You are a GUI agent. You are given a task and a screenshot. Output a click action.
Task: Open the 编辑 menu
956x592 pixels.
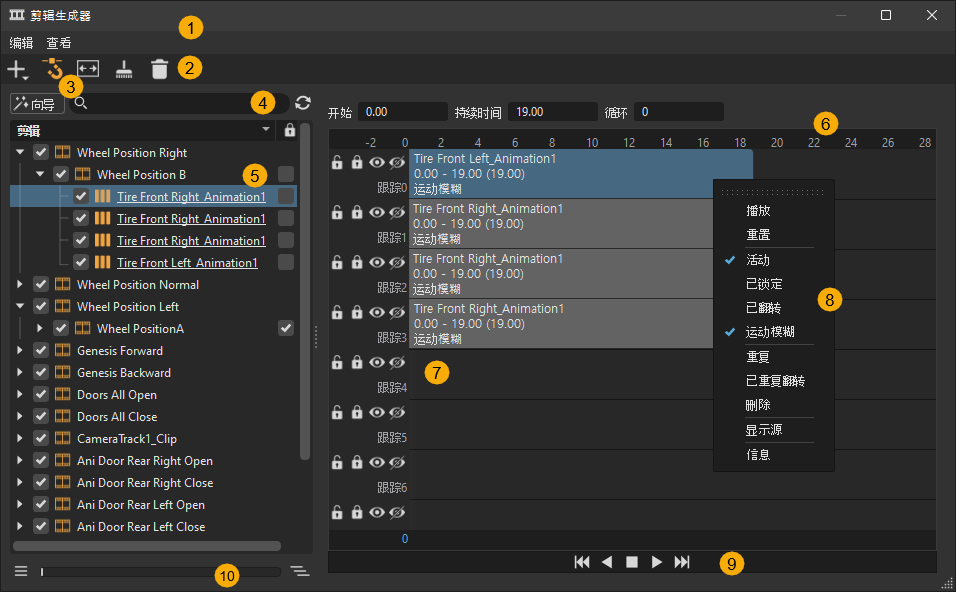pyautogui.click(x=21, y=43)
